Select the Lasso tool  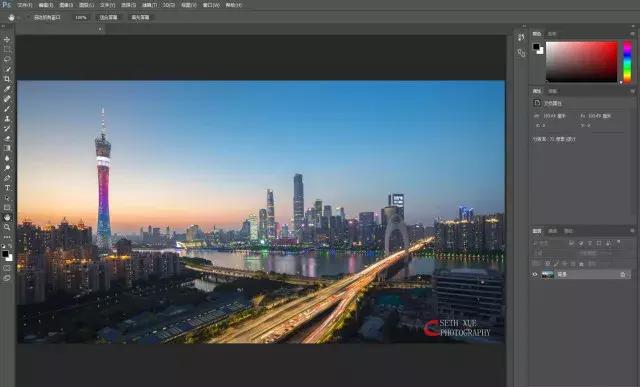(7, 59)
